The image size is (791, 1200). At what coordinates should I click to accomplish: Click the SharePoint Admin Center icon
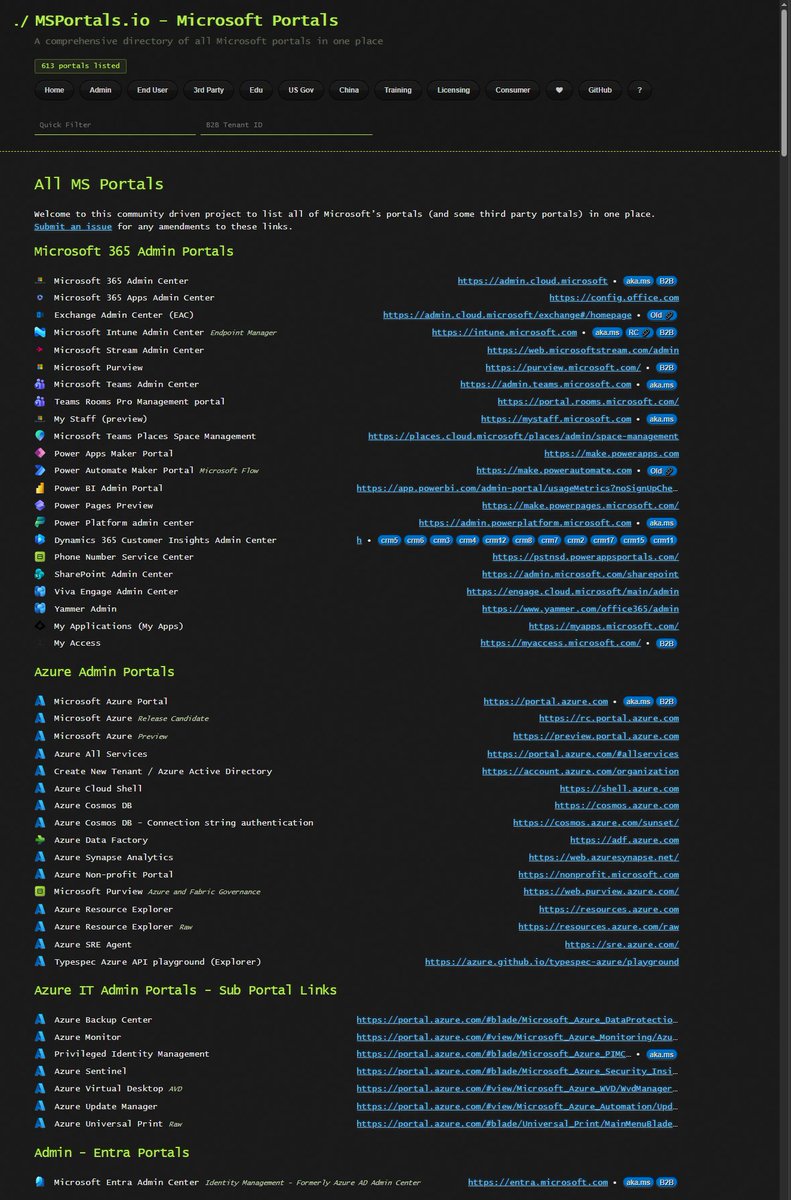click(x=40, y=574)
